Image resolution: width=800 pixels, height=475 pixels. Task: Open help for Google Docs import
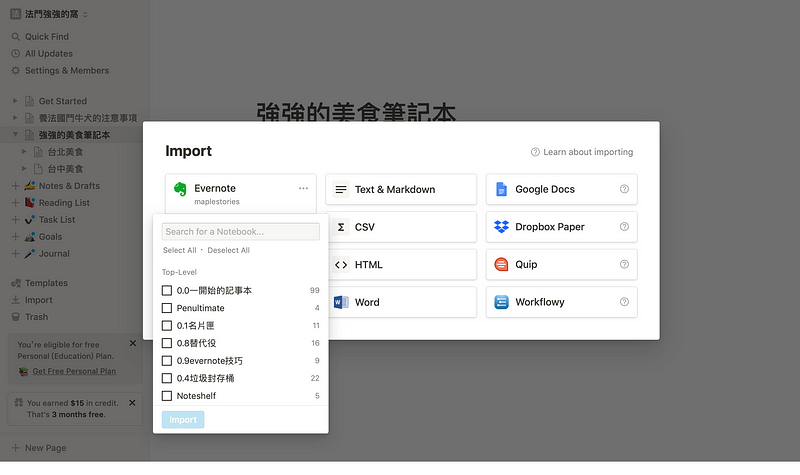624,189
